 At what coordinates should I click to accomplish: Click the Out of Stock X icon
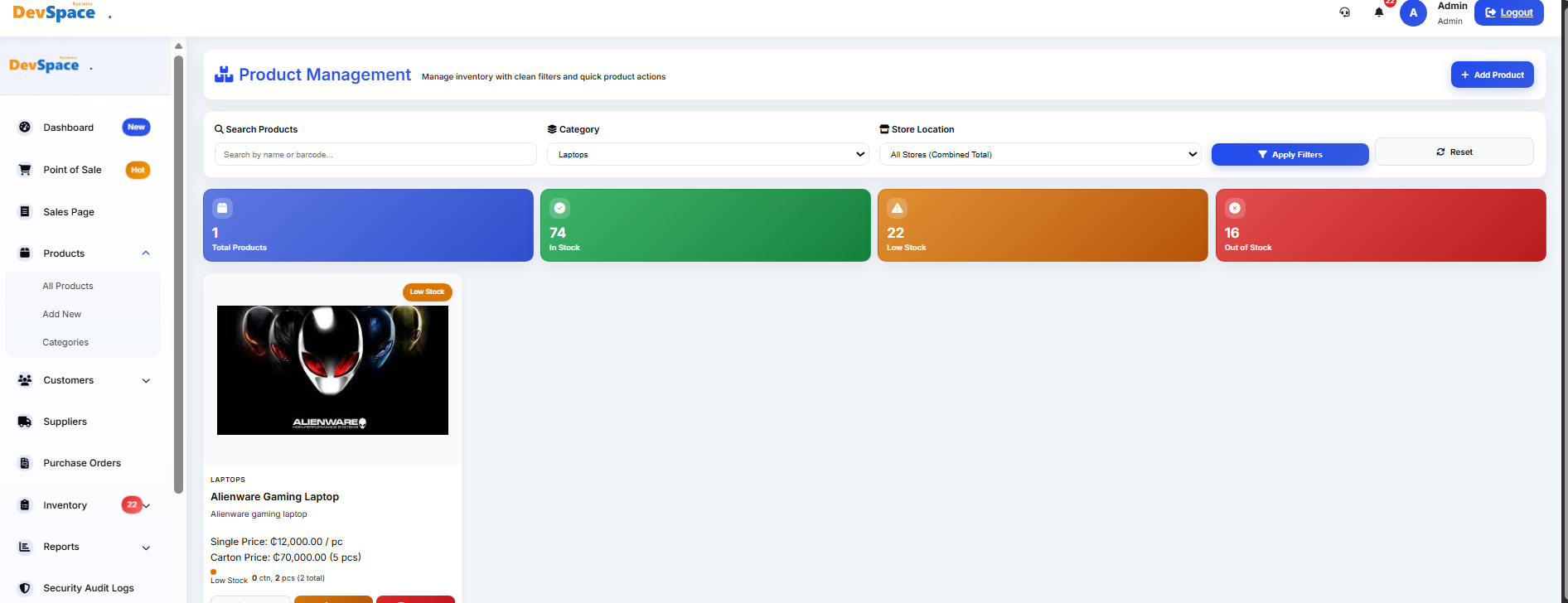[1235, 208]
